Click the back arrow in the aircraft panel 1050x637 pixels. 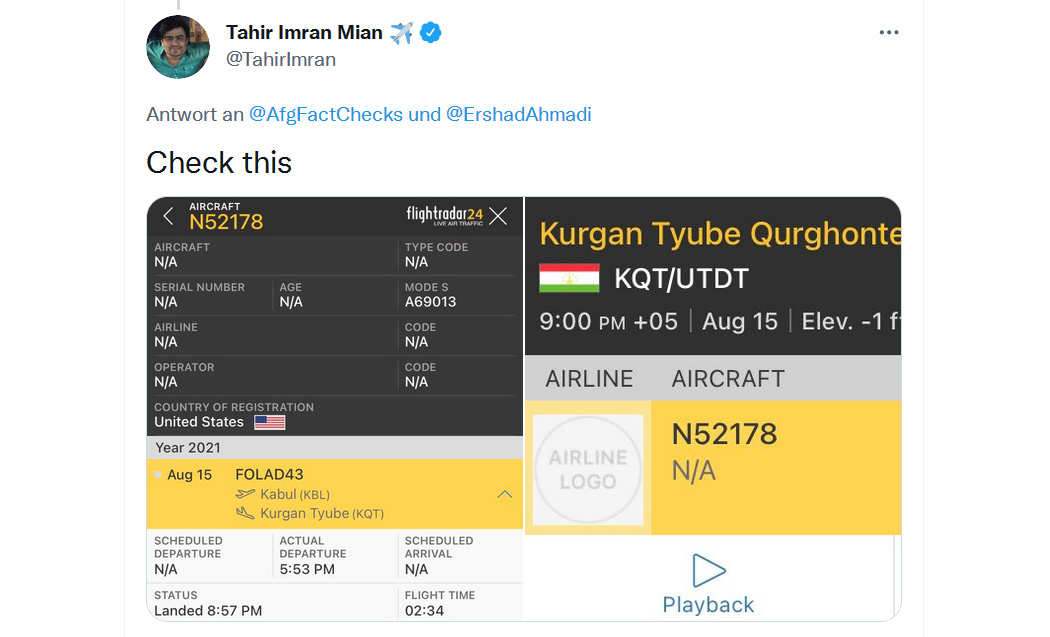point(168,216)
